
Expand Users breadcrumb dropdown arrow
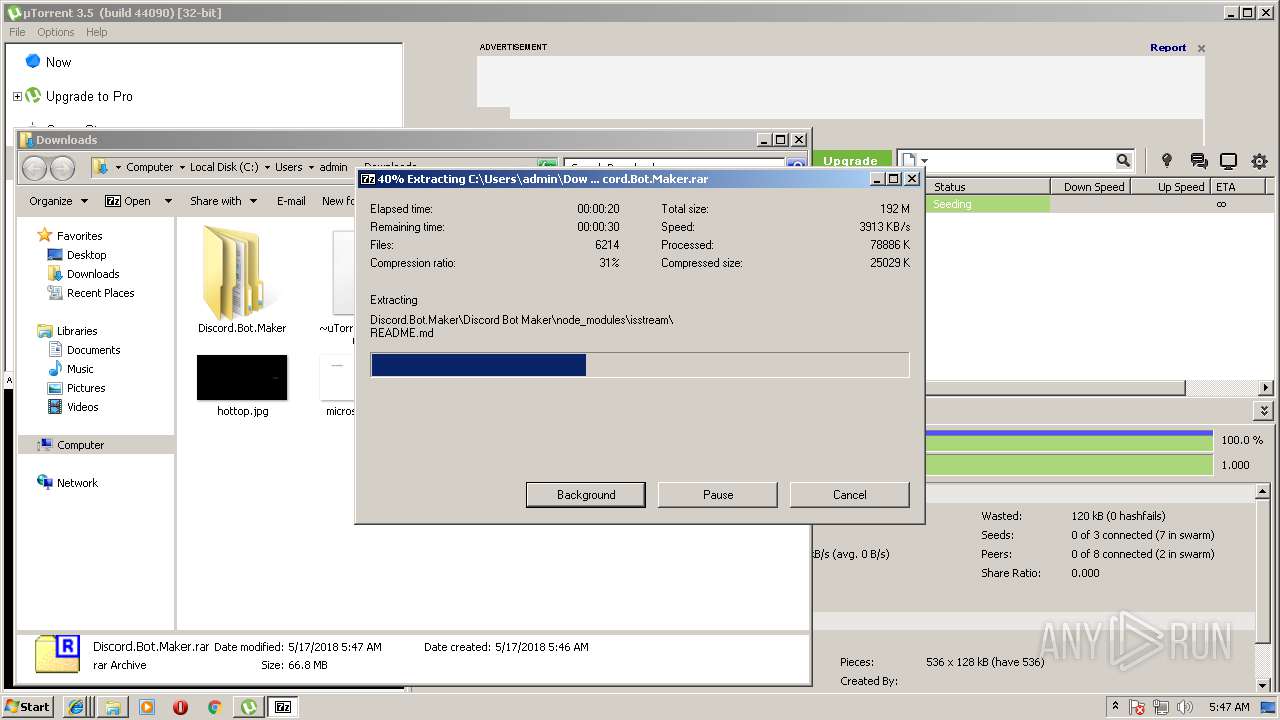(x=311, y=168)
